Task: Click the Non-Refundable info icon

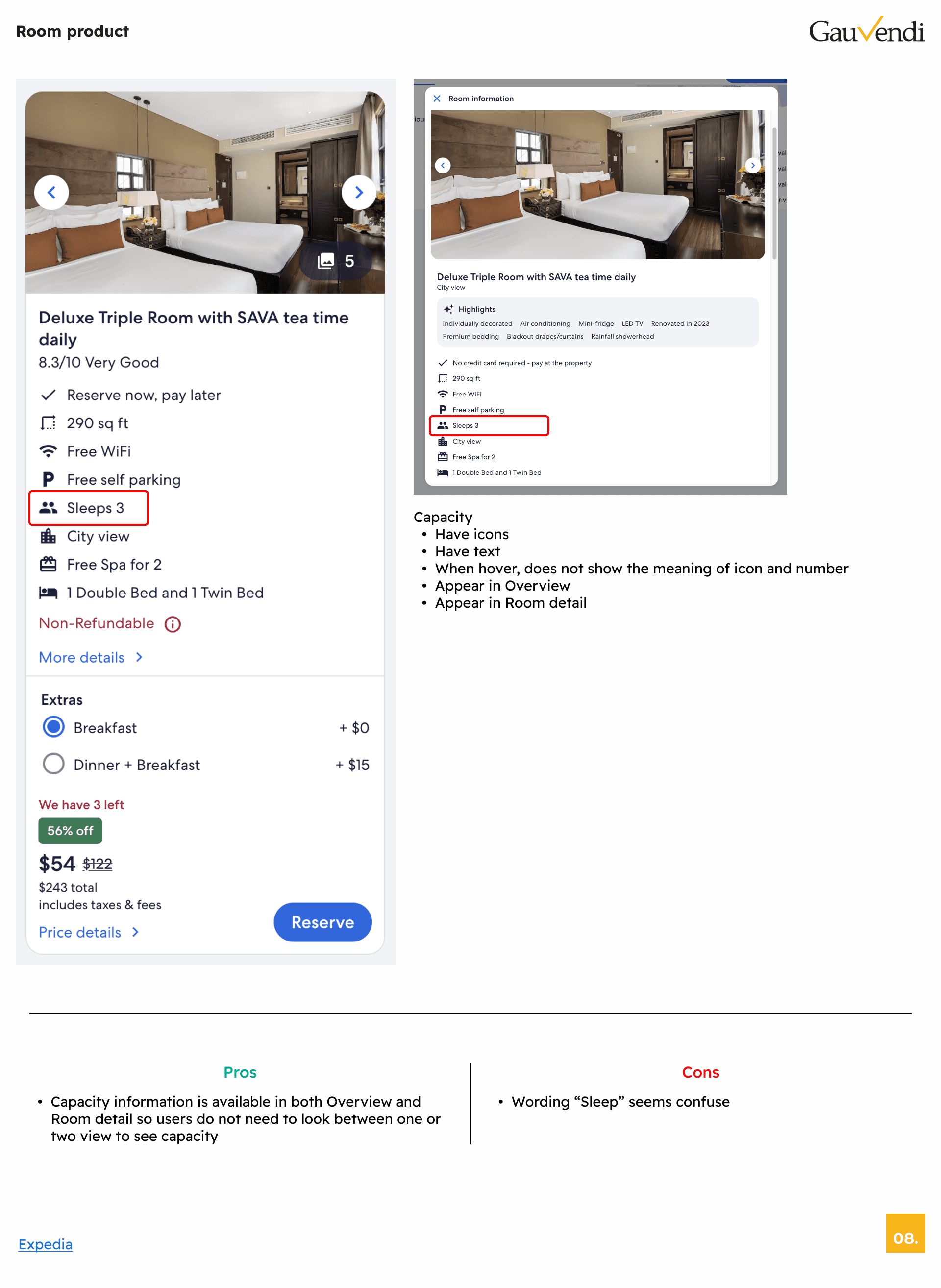Action: (x=173, y=624)
